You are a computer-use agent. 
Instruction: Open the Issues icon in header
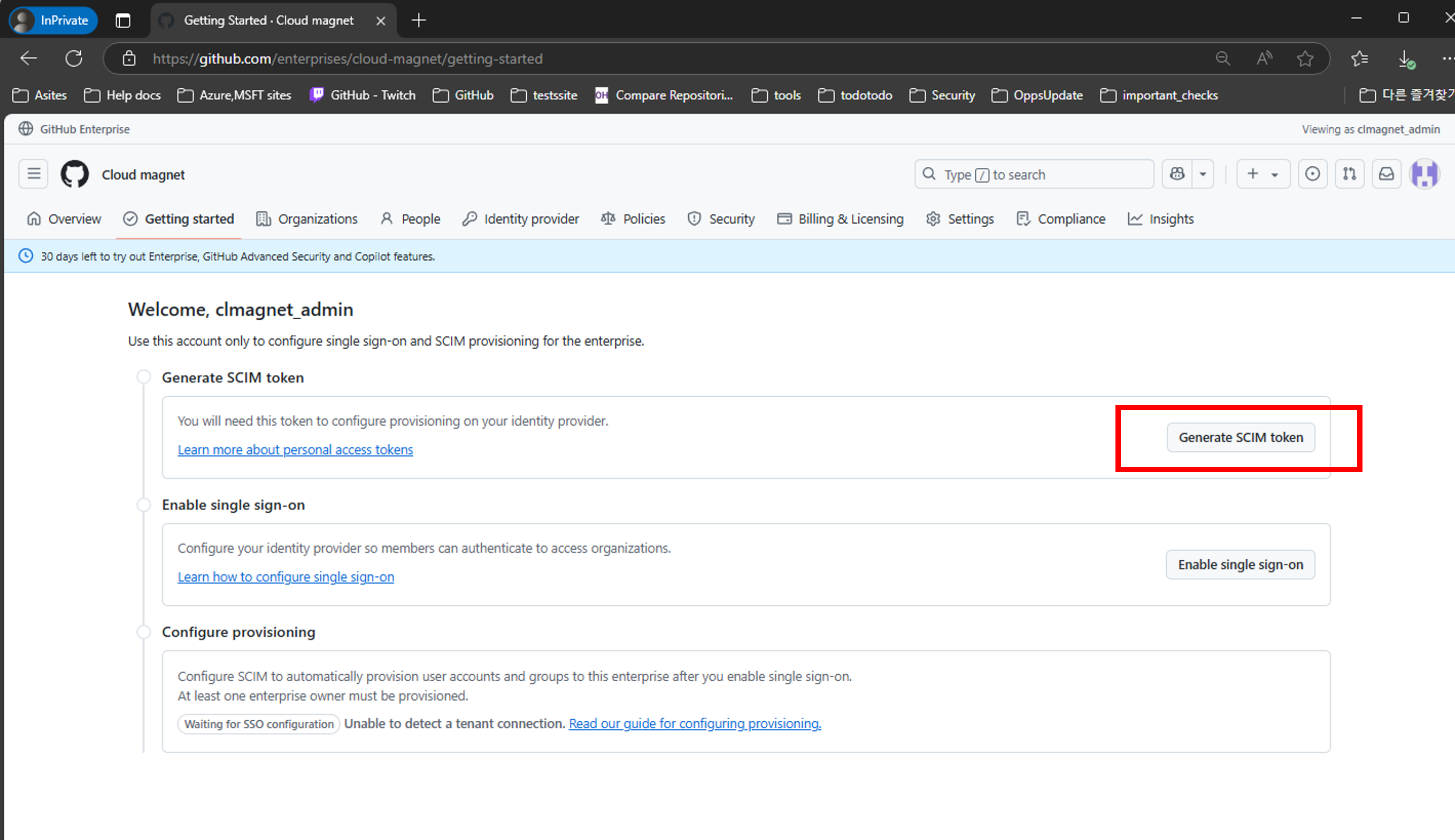pyautogui.click(x=1313, y=174)
